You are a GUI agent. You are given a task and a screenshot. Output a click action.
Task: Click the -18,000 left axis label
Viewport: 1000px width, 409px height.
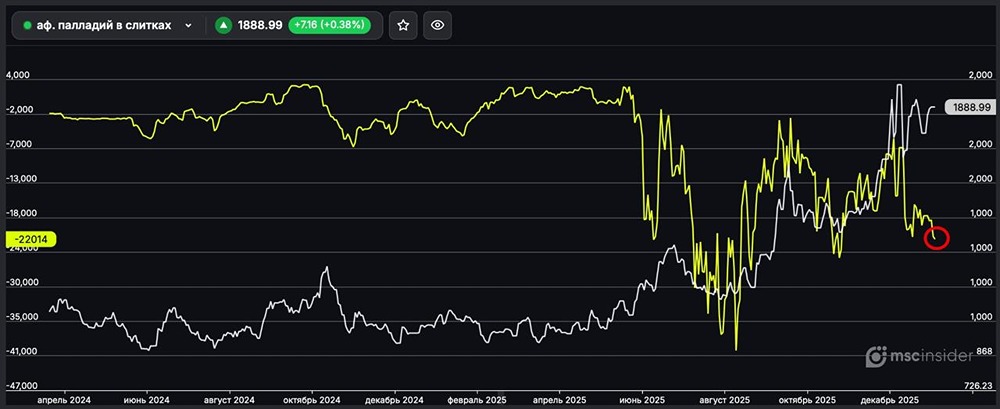(20, 214)
